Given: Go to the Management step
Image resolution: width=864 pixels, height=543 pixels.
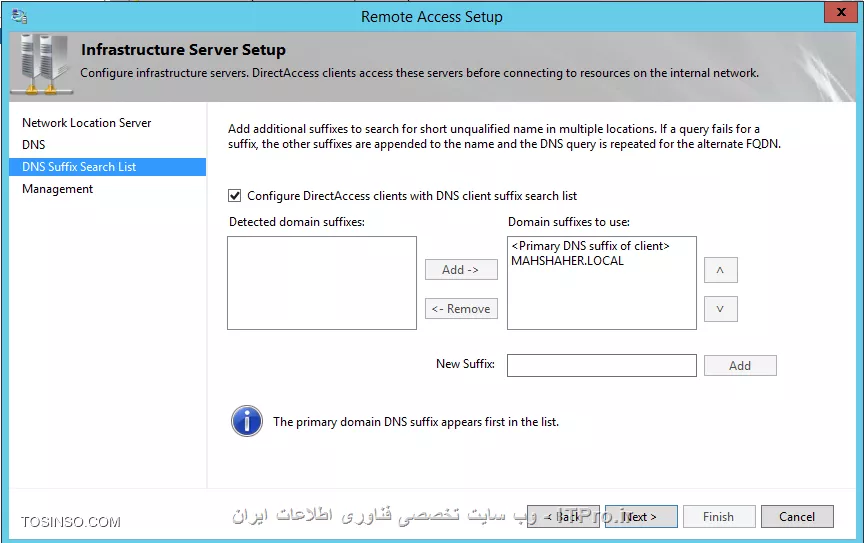Looking at the screenshot, I should coord(57,189).
